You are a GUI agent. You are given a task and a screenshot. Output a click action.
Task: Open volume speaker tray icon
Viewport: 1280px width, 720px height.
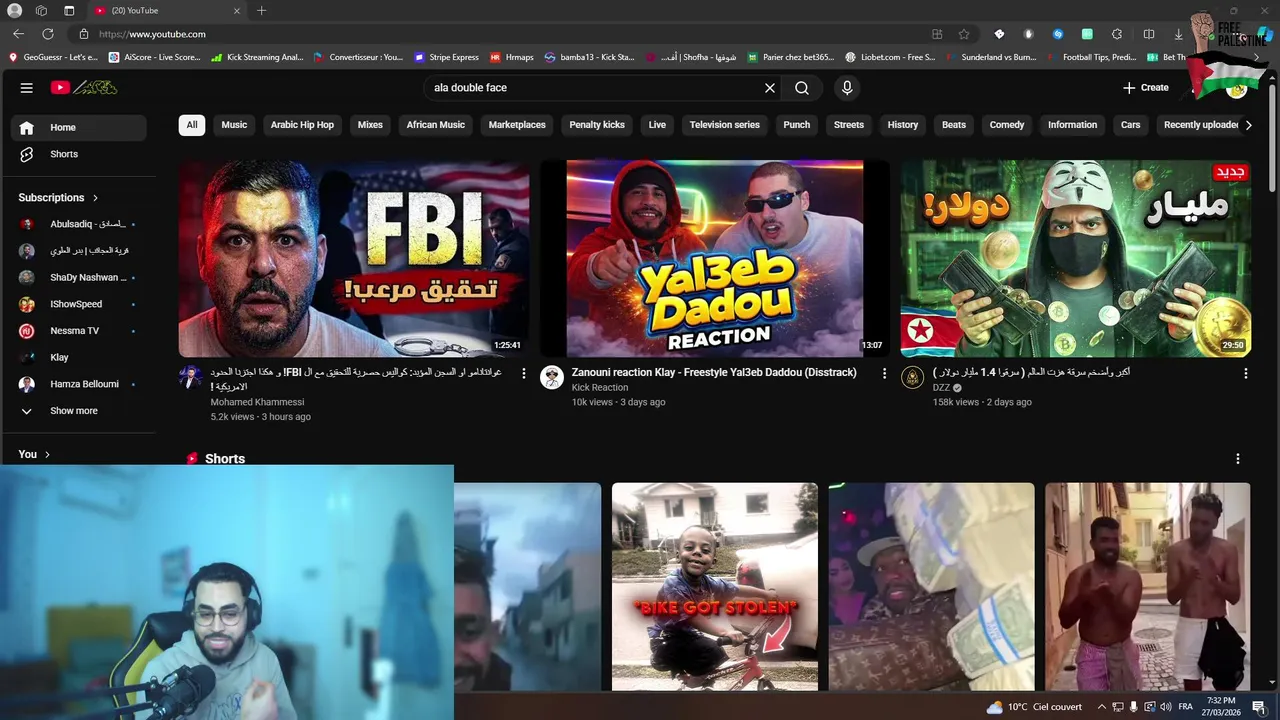[x=1166, y=707]
